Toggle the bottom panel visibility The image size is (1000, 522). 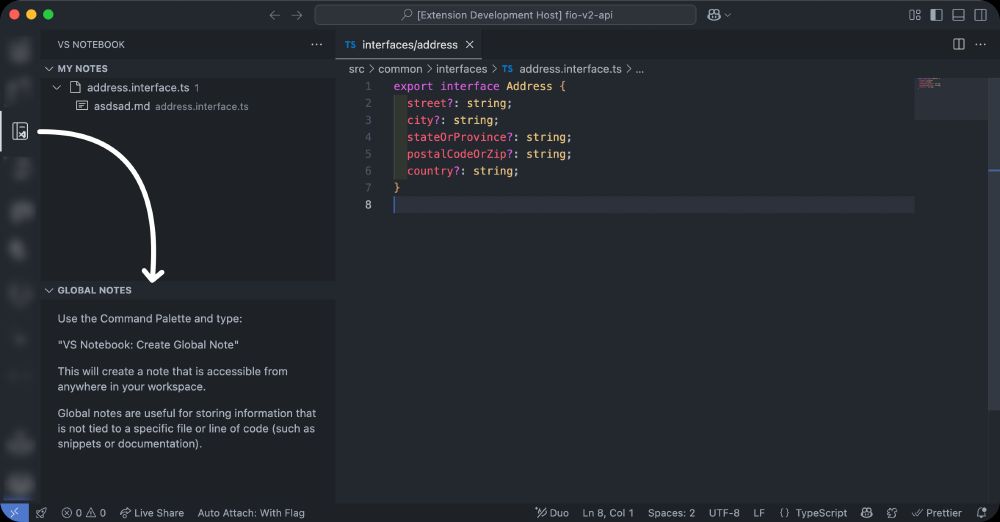(958, 15)
